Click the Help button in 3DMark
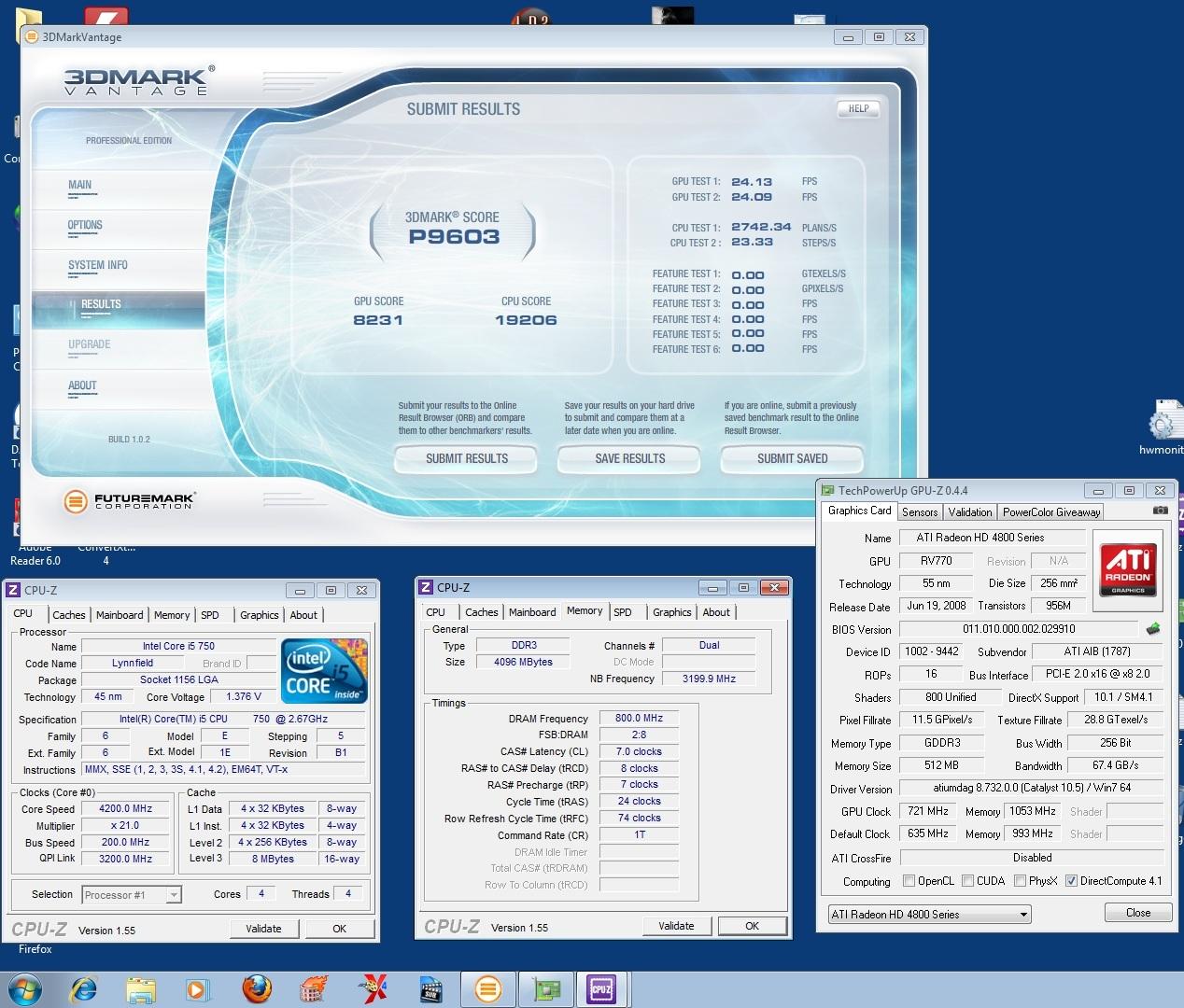 858,109
